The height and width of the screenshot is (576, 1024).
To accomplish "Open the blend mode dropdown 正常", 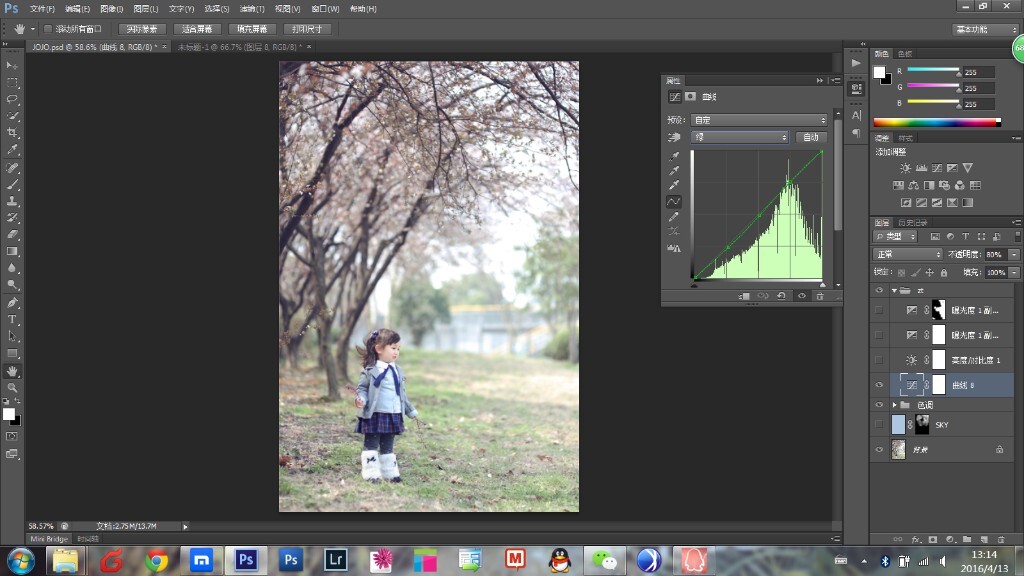I will click(x=907, y=254).
